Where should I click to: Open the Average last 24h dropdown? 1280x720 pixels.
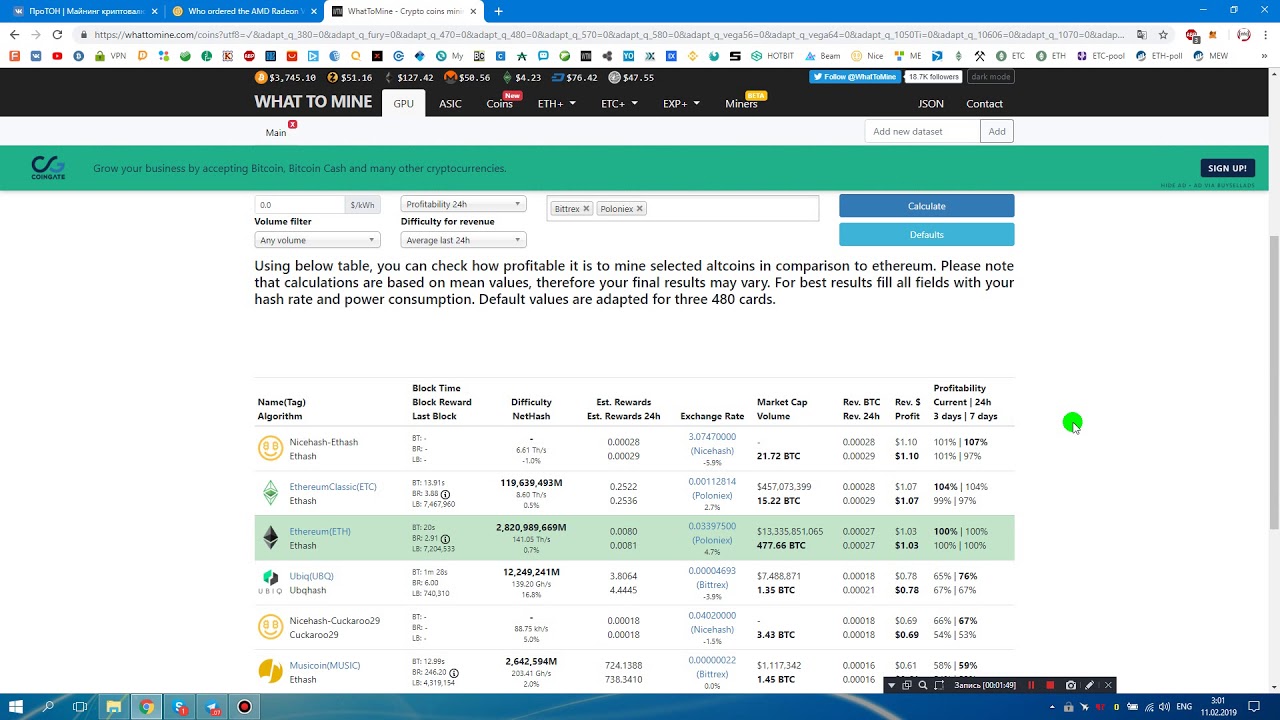pos(463,240)
